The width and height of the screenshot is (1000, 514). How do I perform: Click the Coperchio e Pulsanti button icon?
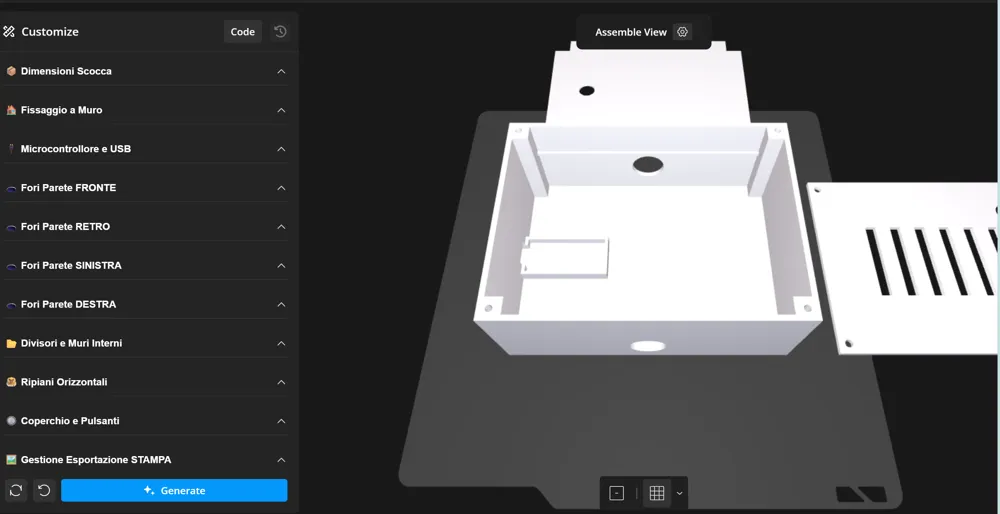pyautogui.click(x=11, y=421)
